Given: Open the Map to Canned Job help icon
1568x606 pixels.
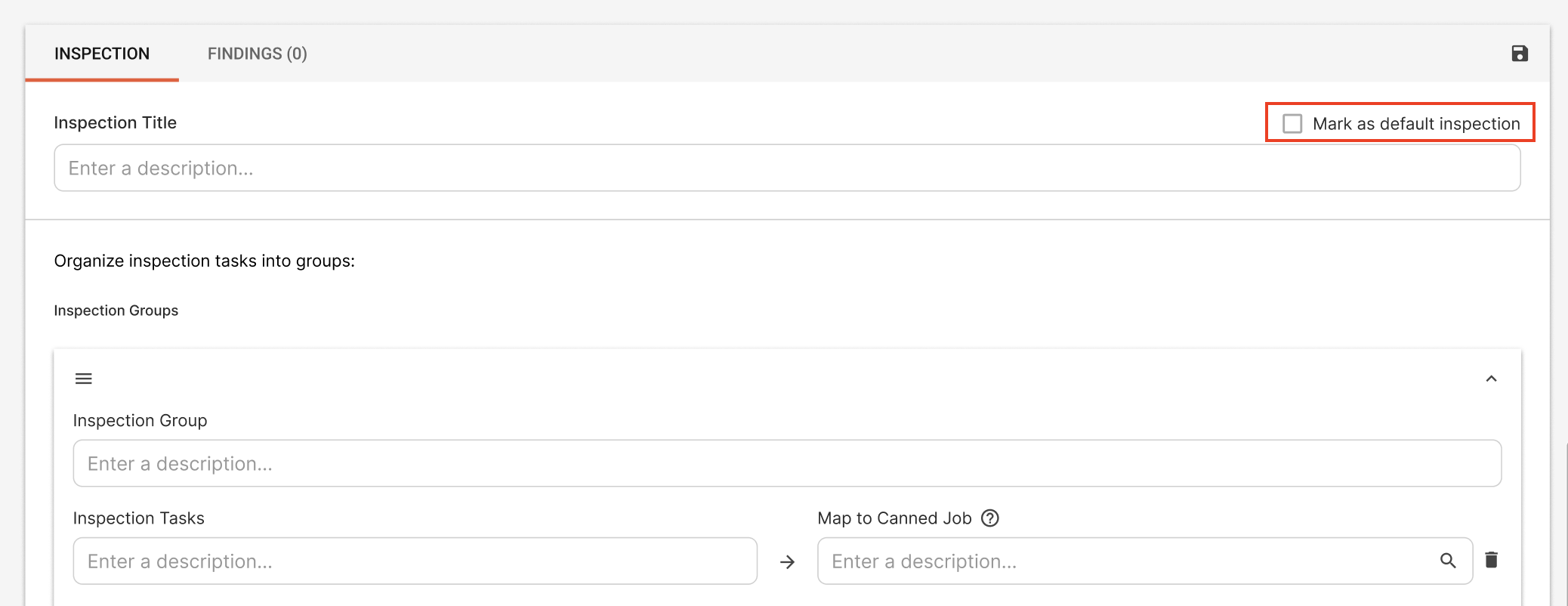Looking at the screenshot, I should (x=989, y=518).
